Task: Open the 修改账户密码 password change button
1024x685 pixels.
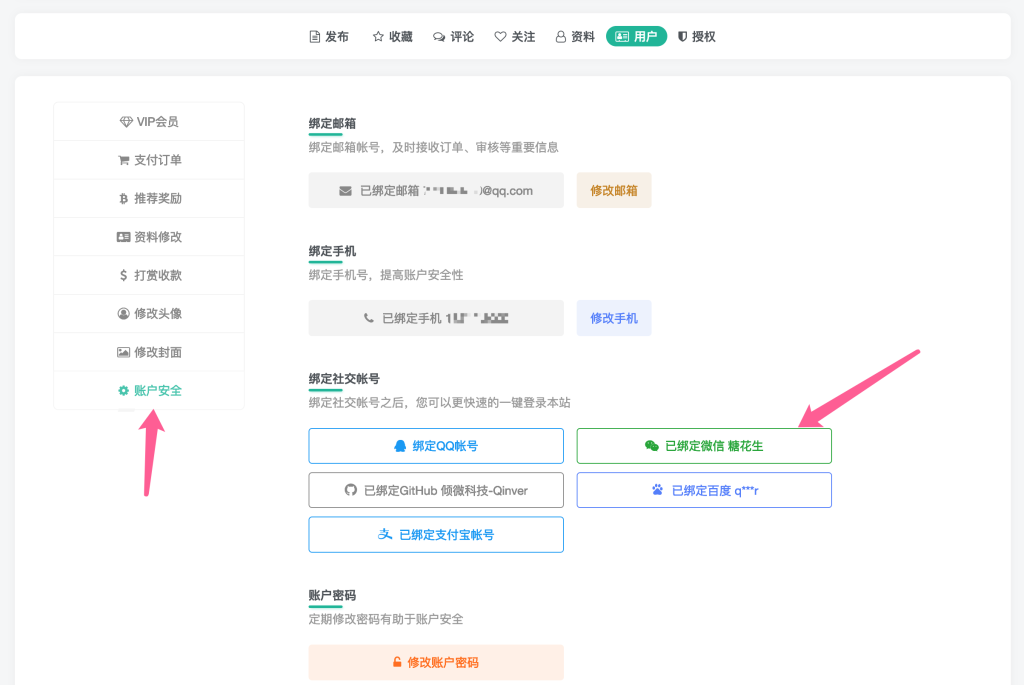Action: click(435, 662)
